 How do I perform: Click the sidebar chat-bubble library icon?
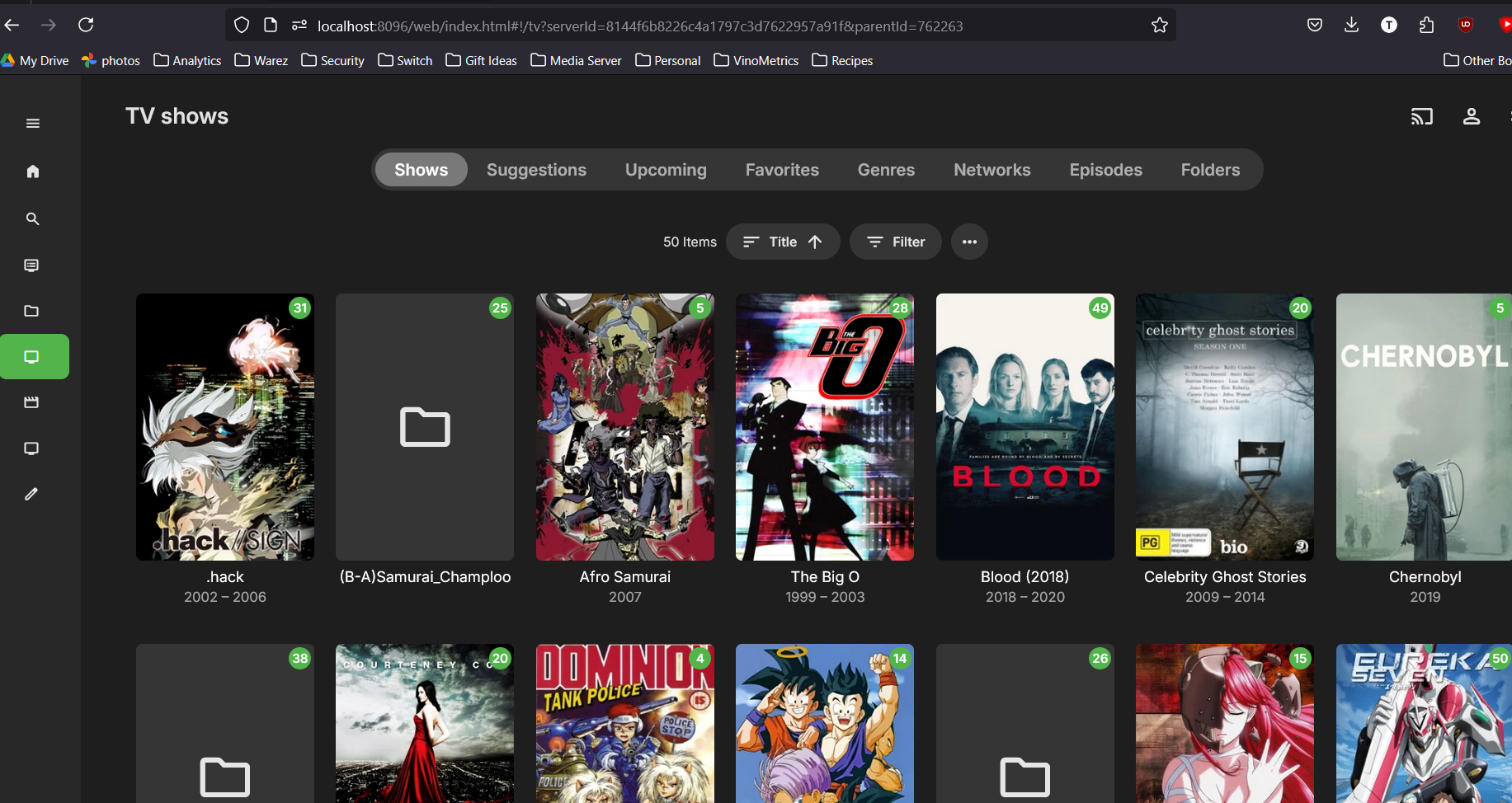(32, 265)
